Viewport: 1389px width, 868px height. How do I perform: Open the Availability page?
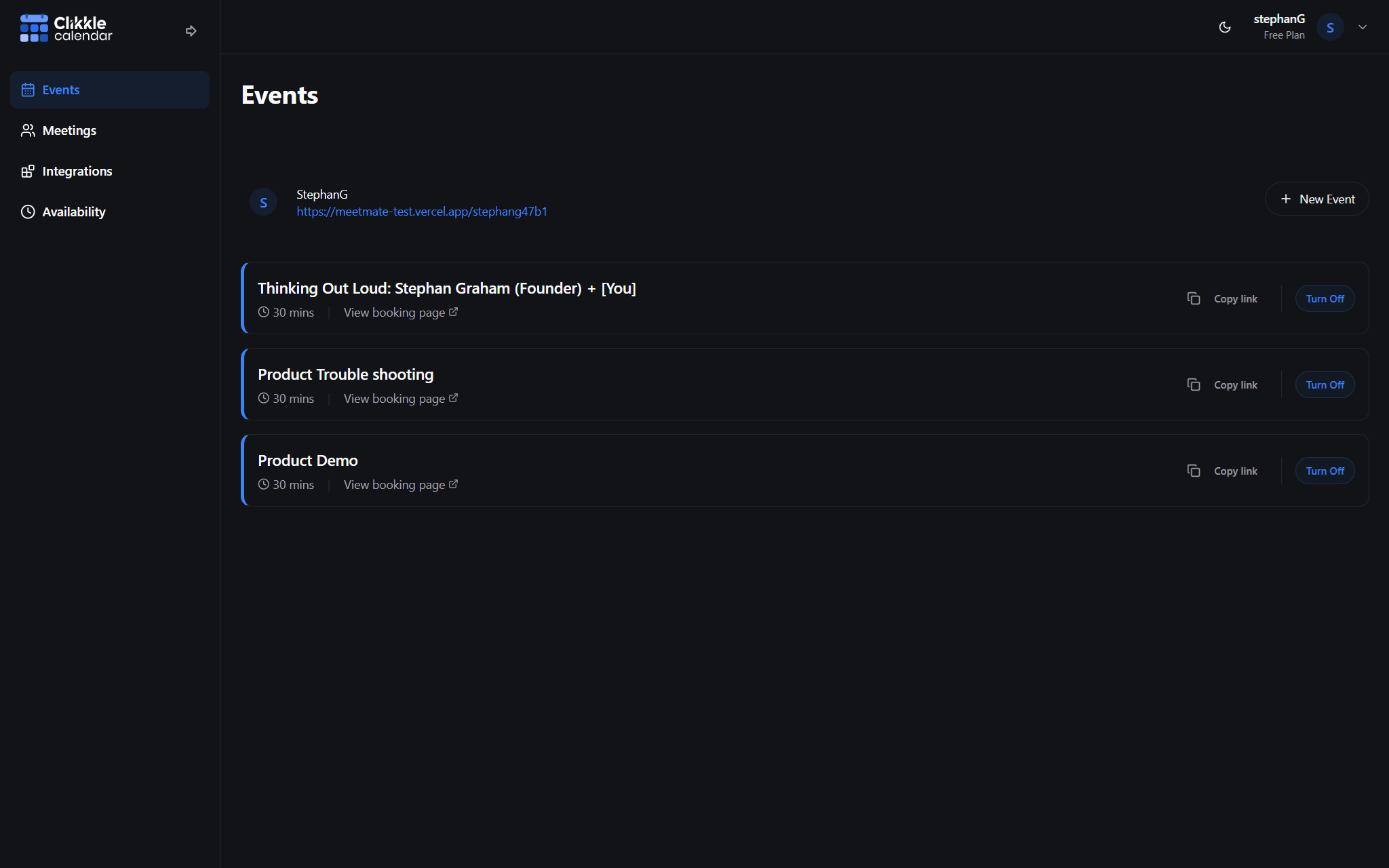[x=73, y=212]
